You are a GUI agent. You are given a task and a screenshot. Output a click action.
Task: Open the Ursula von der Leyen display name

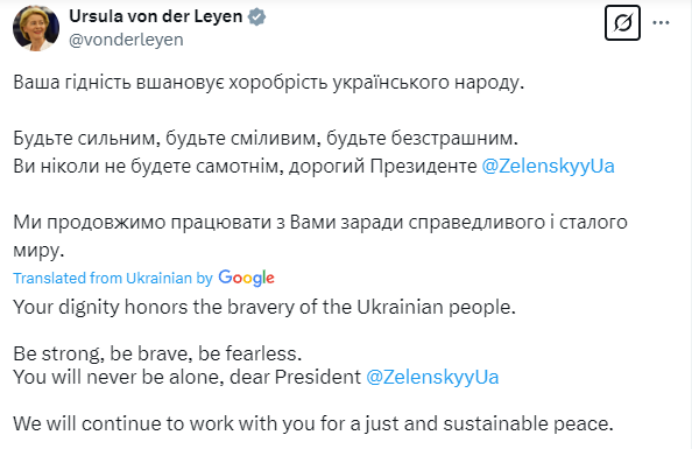click(x=156, y=16)
